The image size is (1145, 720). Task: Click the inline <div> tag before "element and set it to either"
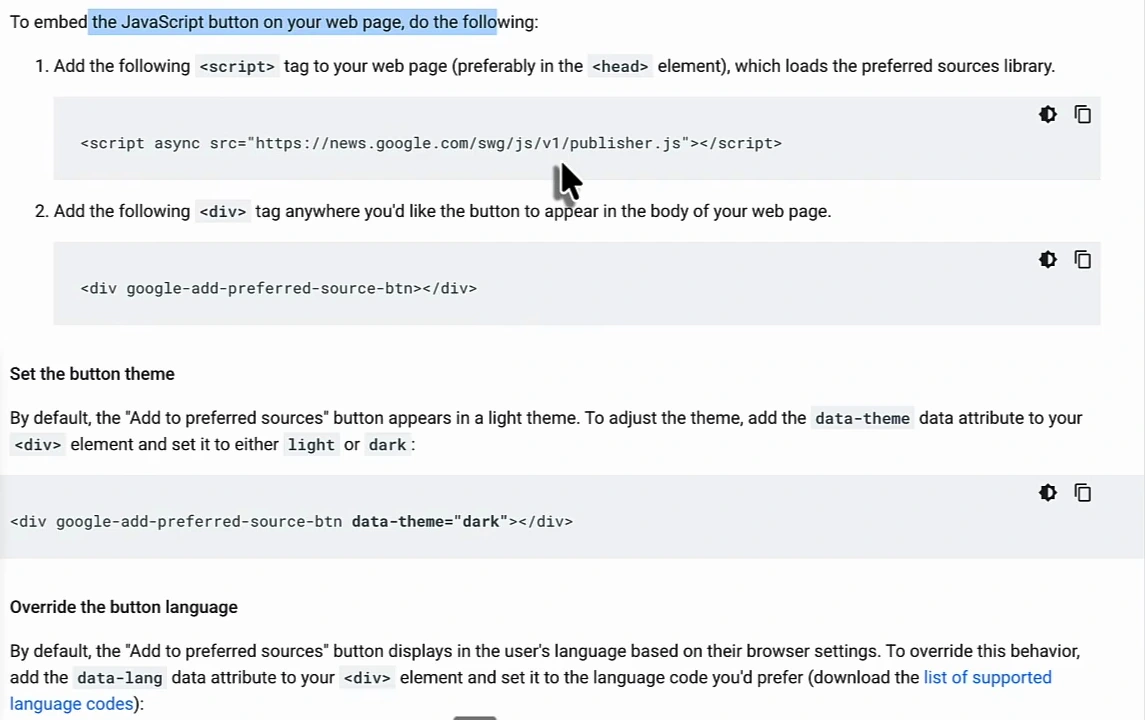click(x=38, y=445)
